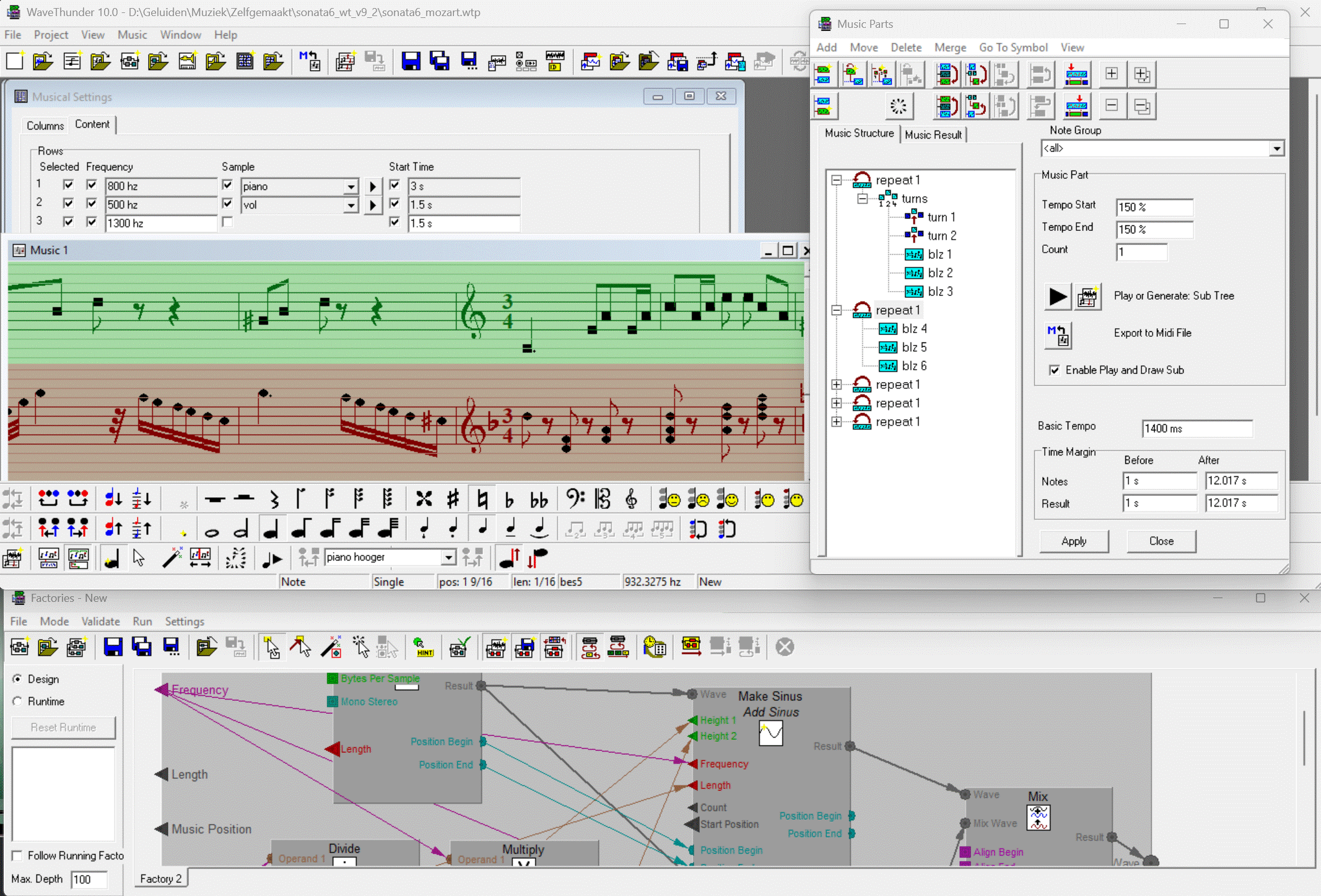The image size is (1321, 896).
Task: Open the Go To Symbol menu
Action: pos(1013,48)
